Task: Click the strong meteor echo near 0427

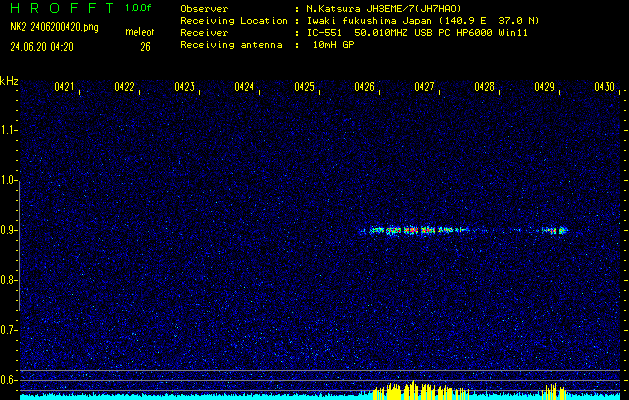Action: [415, 231]
